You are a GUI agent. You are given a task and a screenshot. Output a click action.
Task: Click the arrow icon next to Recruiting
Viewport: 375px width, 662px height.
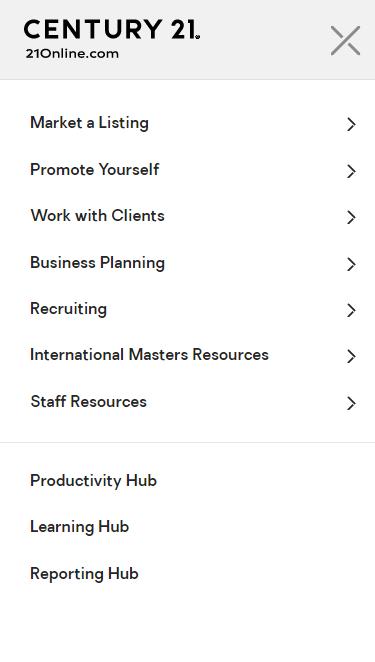351,310
